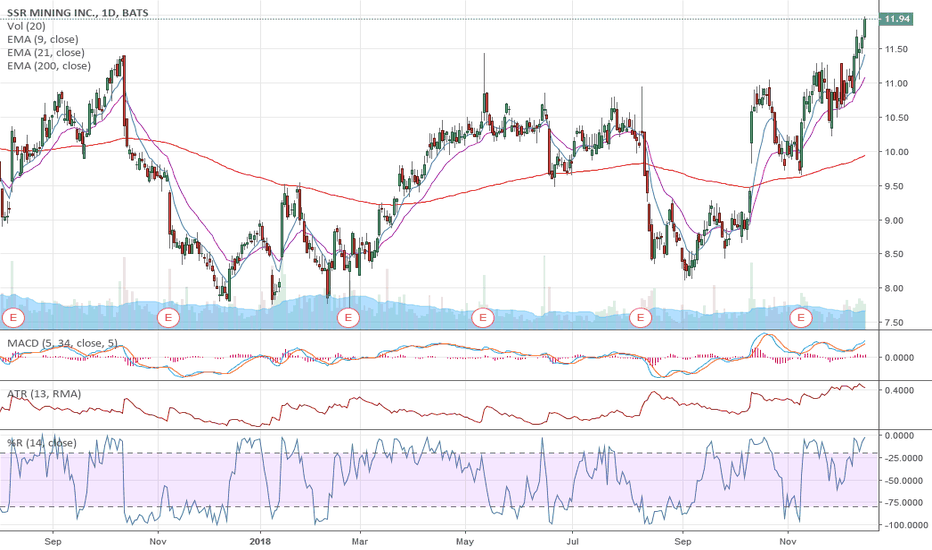Screen dimensions: 932x550
Task: Click the SSR MINING INC., 1D, BATS title
Action: [78, 12]
